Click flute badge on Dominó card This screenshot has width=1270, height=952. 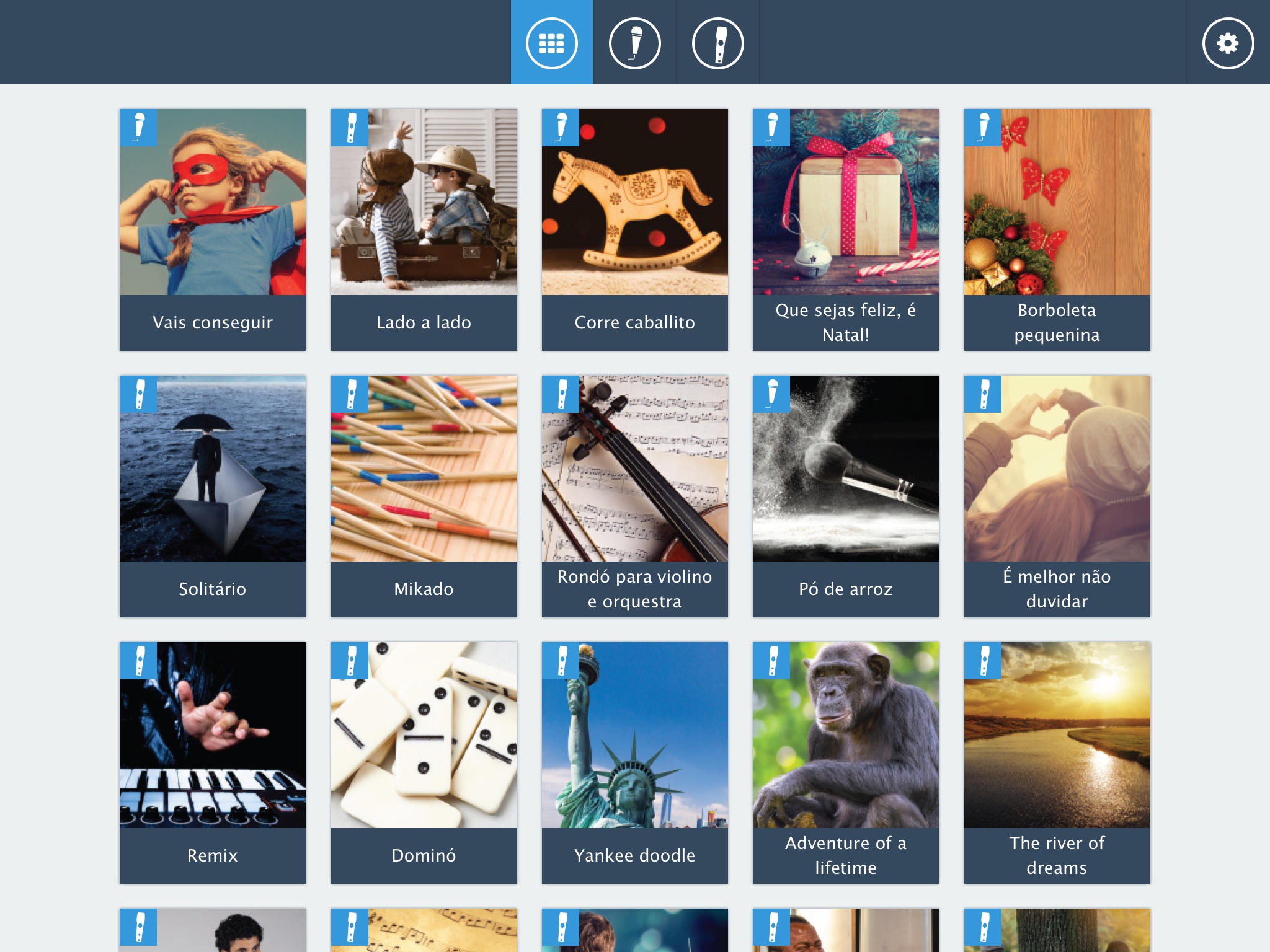coord(350,661)
